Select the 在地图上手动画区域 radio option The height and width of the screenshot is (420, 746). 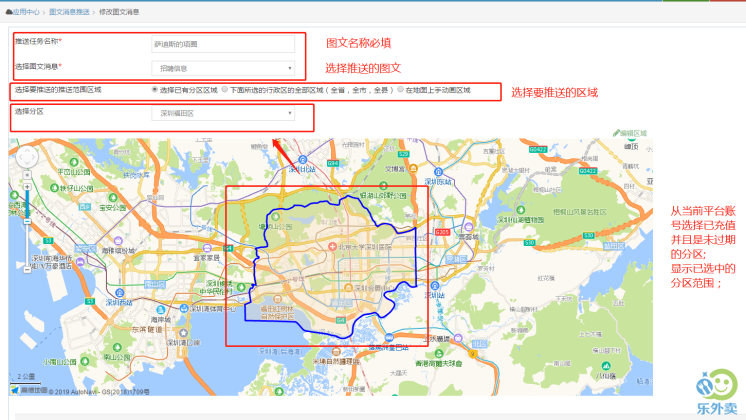coord(401,90)
